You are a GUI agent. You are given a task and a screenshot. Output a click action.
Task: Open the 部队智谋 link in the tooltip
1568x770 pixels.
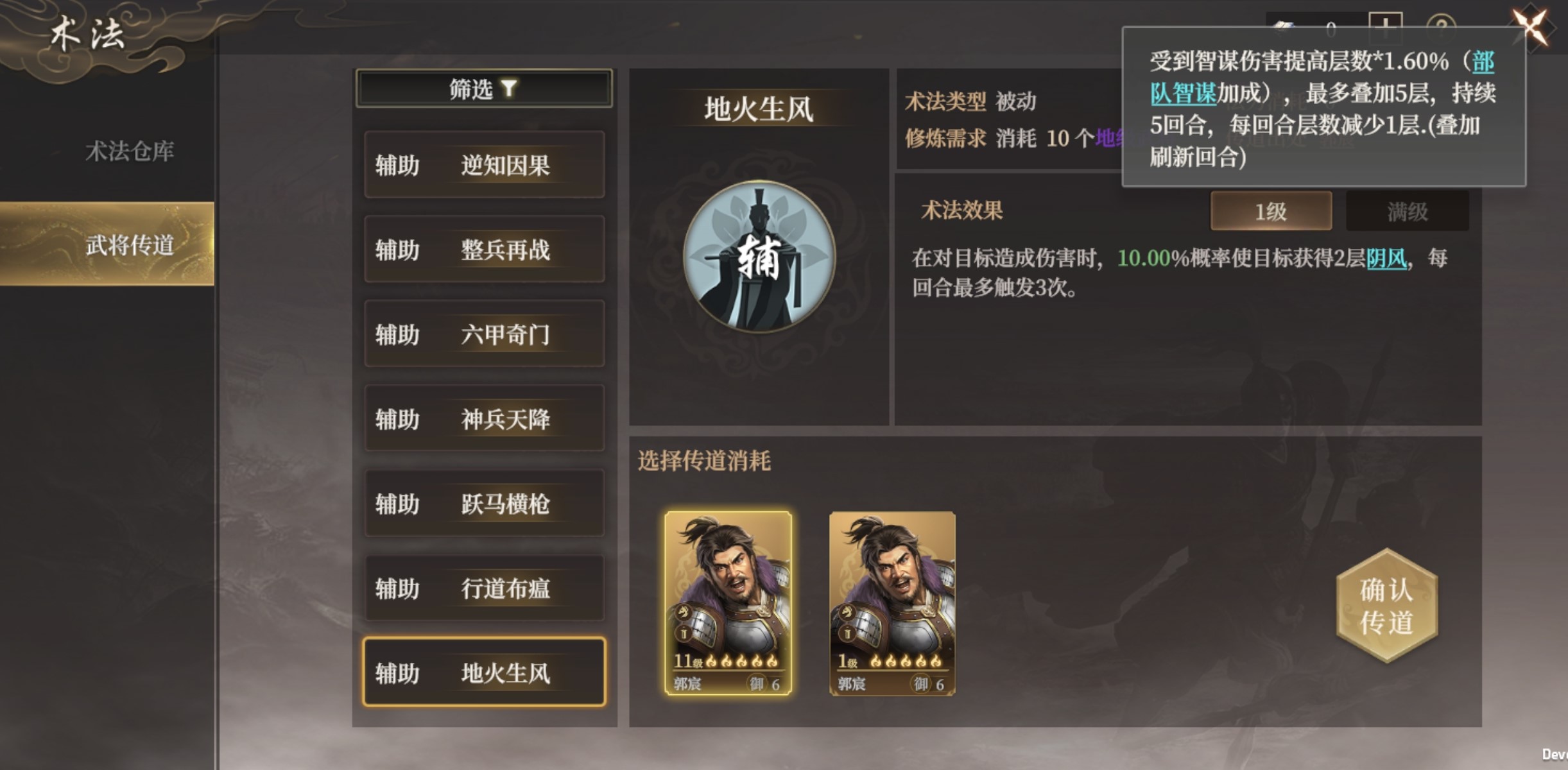click(1322, 77)
